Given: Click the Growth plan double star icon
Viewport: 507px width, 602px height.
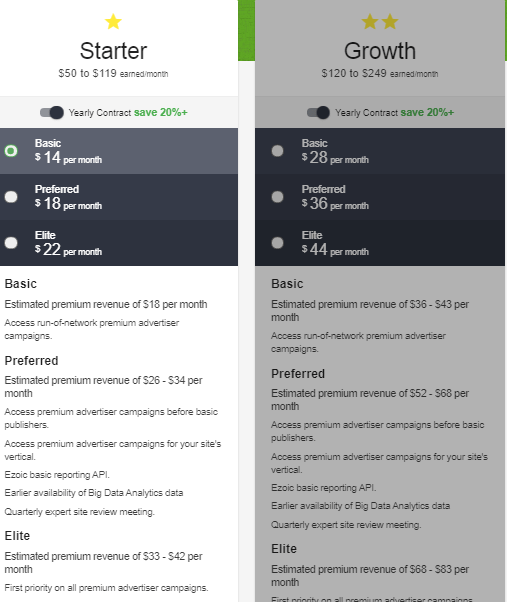Looking at the screenshot, I should pos(380,22).
